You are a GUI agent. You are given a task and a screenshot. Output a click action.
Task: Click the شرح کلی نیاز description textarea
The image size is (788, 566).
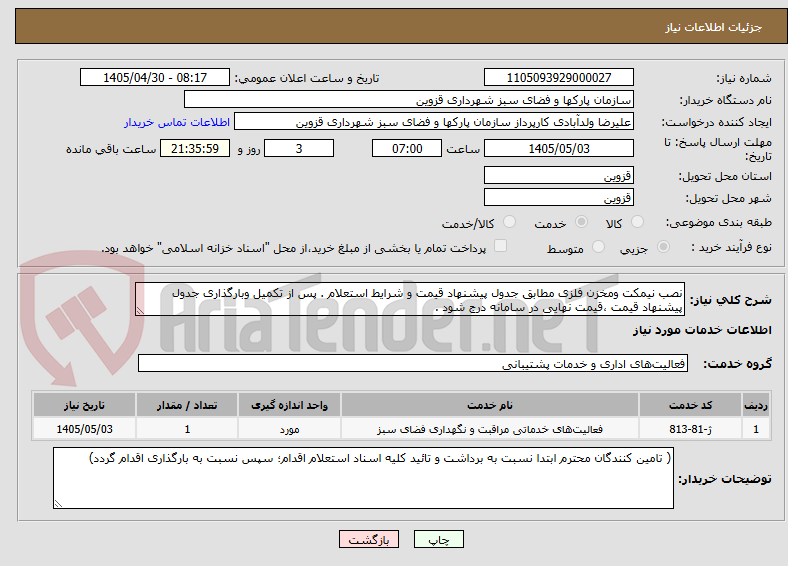[x=410, y=299]
